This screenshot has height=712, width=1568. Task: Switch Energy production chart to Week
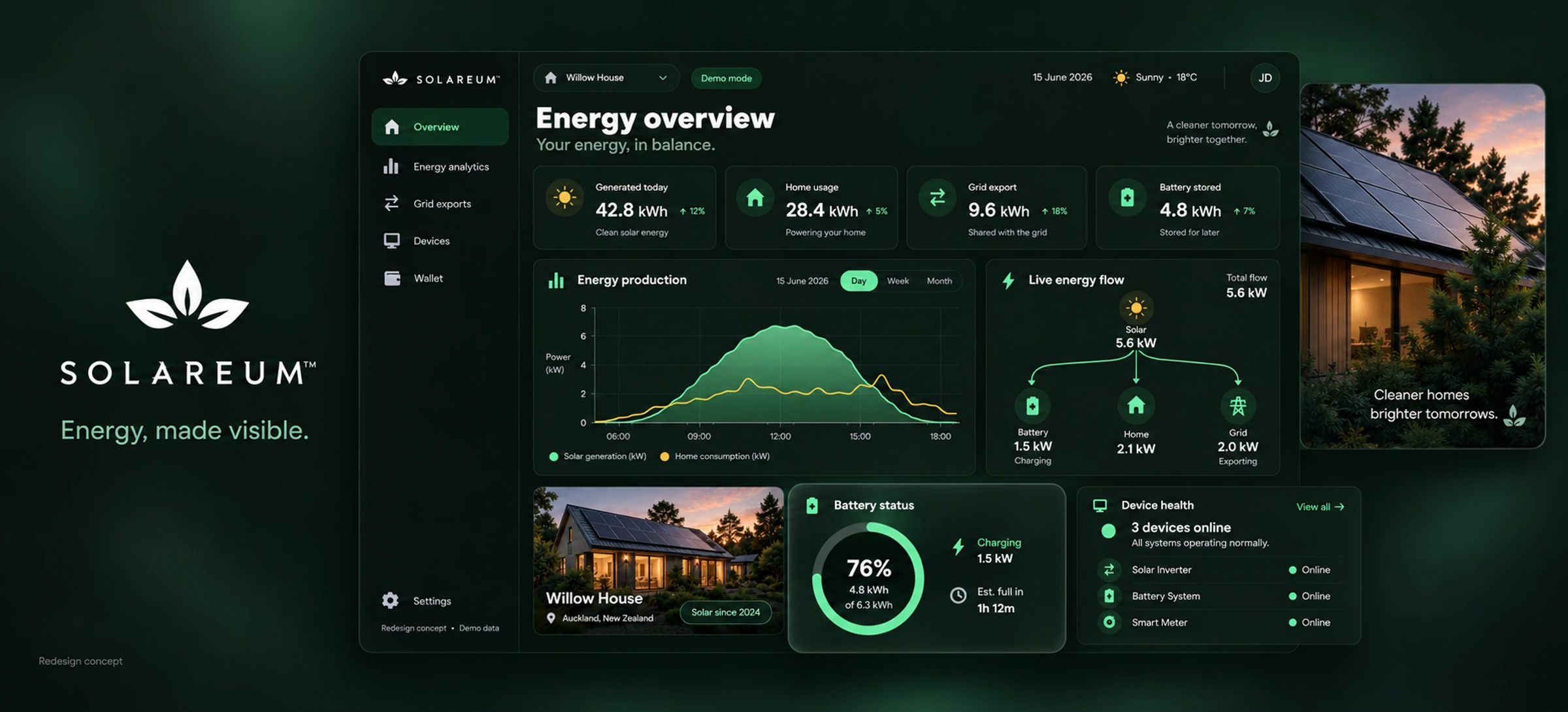(x=898, y=281)
